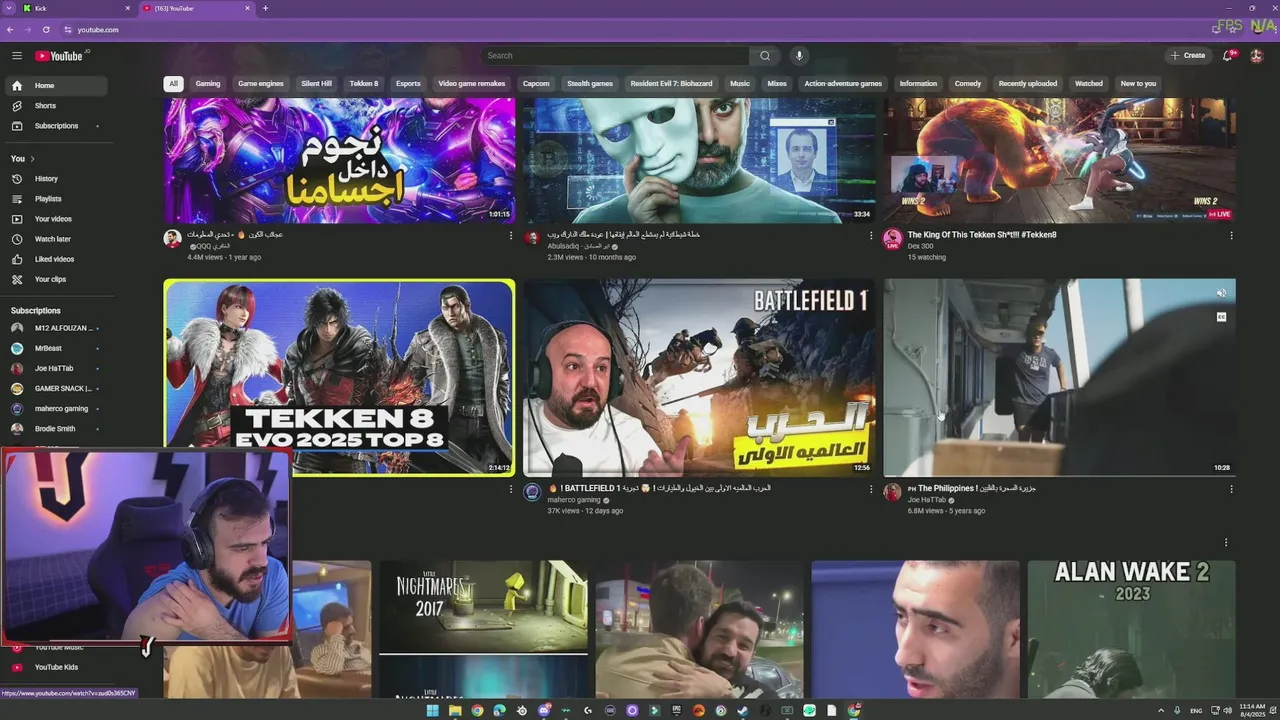1280x720 pixels.
Task: Click the search input field
Action: click(615, 56)
